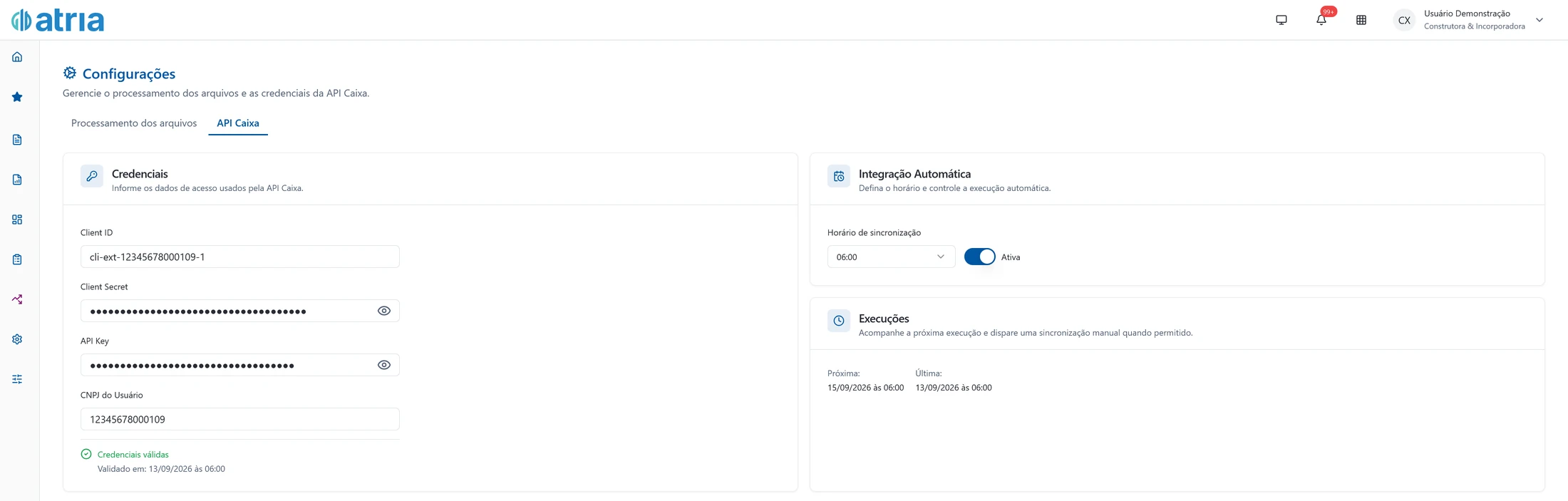Open the home icon in the sidebar

point(17,57)
